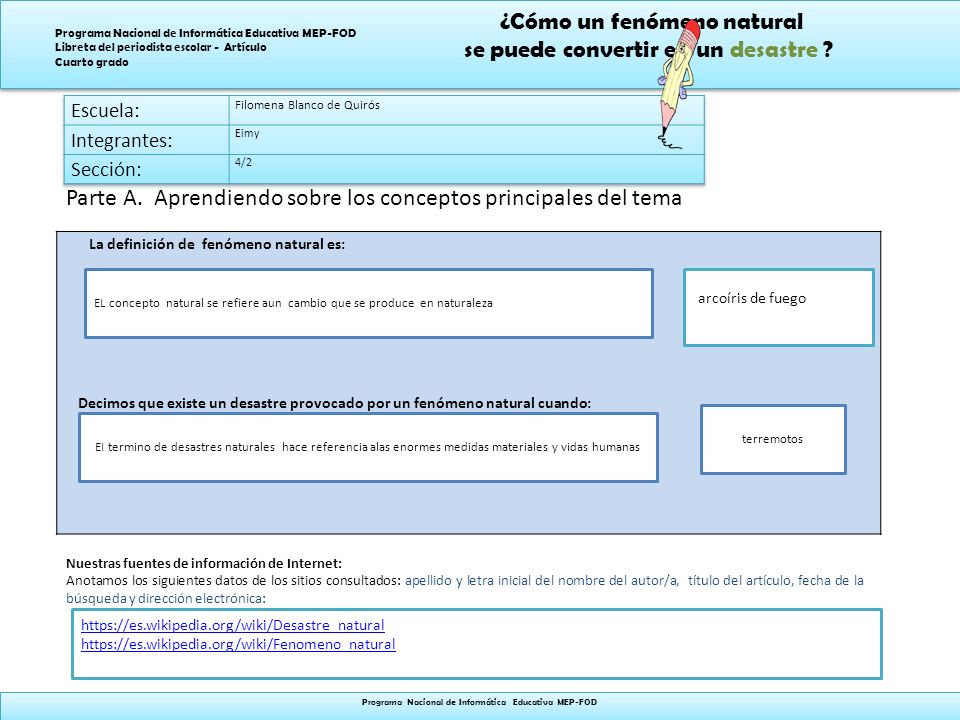Click the 'Integrantes:' label cell
The image size is (960, 720).
click(146, 140)
